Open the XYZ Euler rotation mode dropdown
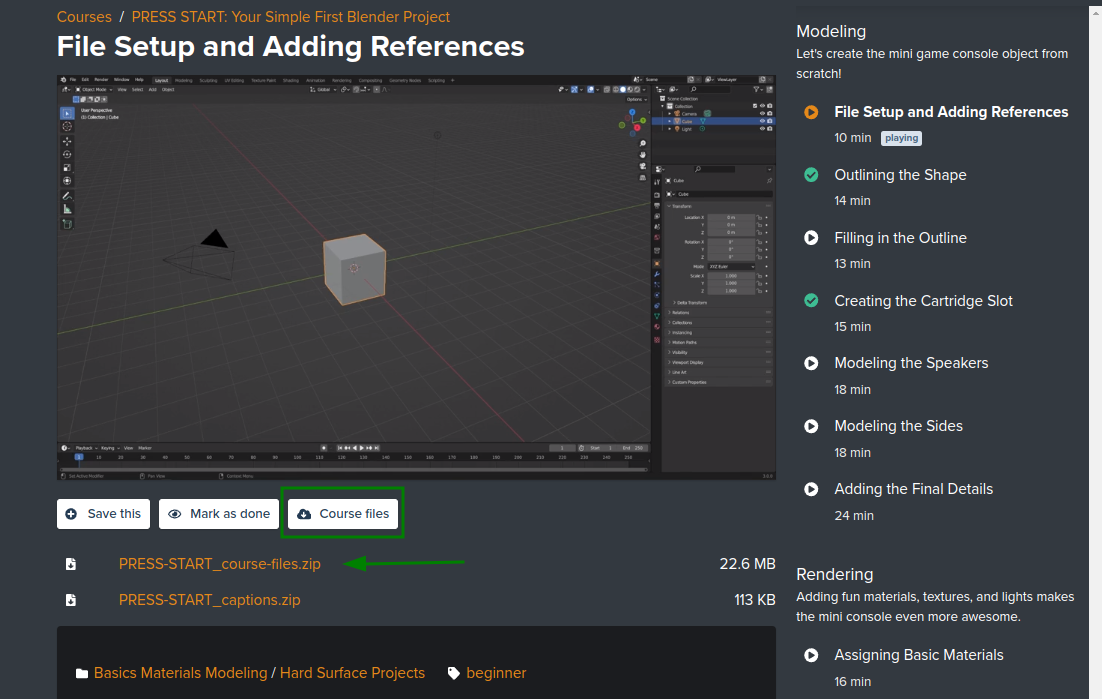Viewport: 1102px width, 699px height. [730, 267]
